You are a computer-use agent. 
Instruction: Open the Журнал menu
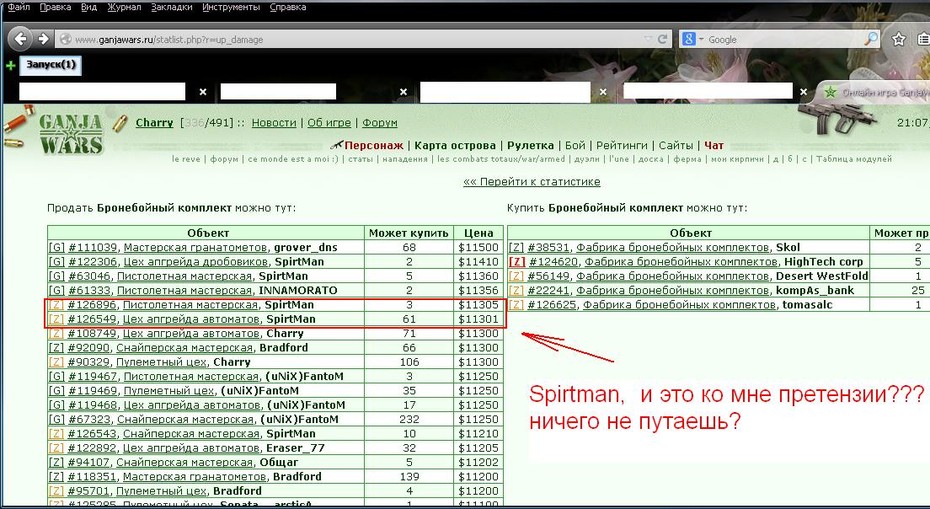click(125, 7)
